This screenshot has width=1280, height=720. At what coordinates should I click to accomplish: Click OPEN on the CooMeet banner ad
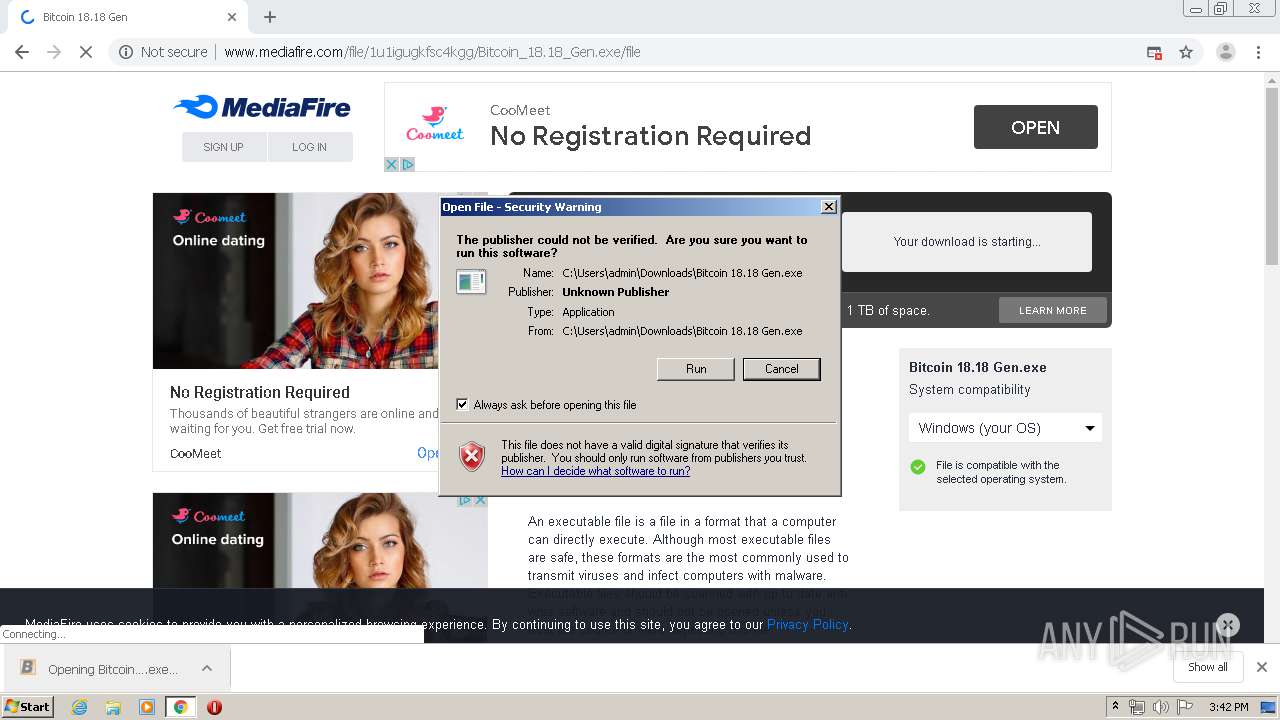tap(1035, 127)
